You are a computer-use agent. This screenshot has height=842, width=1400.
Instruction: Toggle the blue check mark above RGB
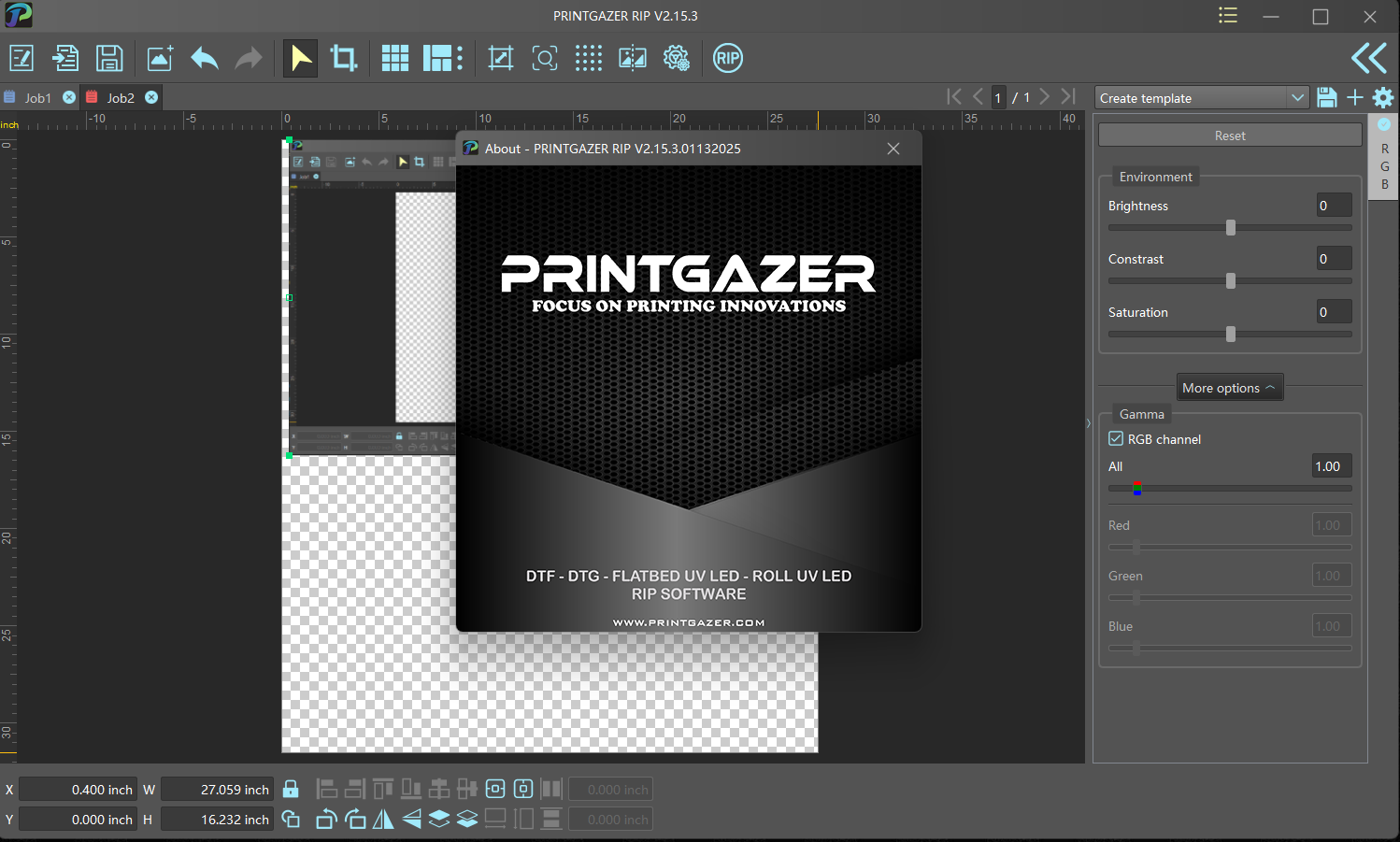1384,124
